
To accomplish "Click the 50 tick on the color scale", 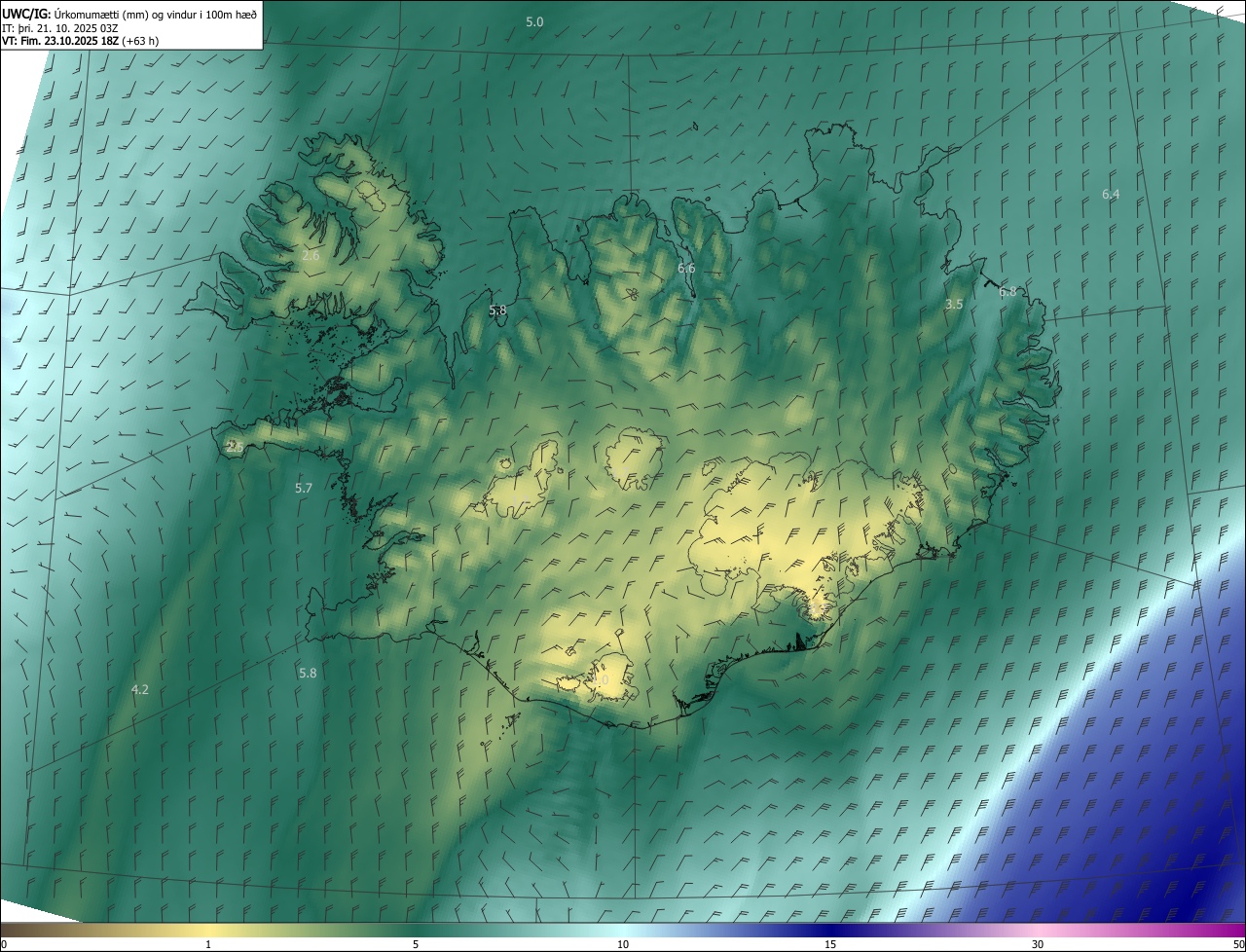I will coord(1238,945).
